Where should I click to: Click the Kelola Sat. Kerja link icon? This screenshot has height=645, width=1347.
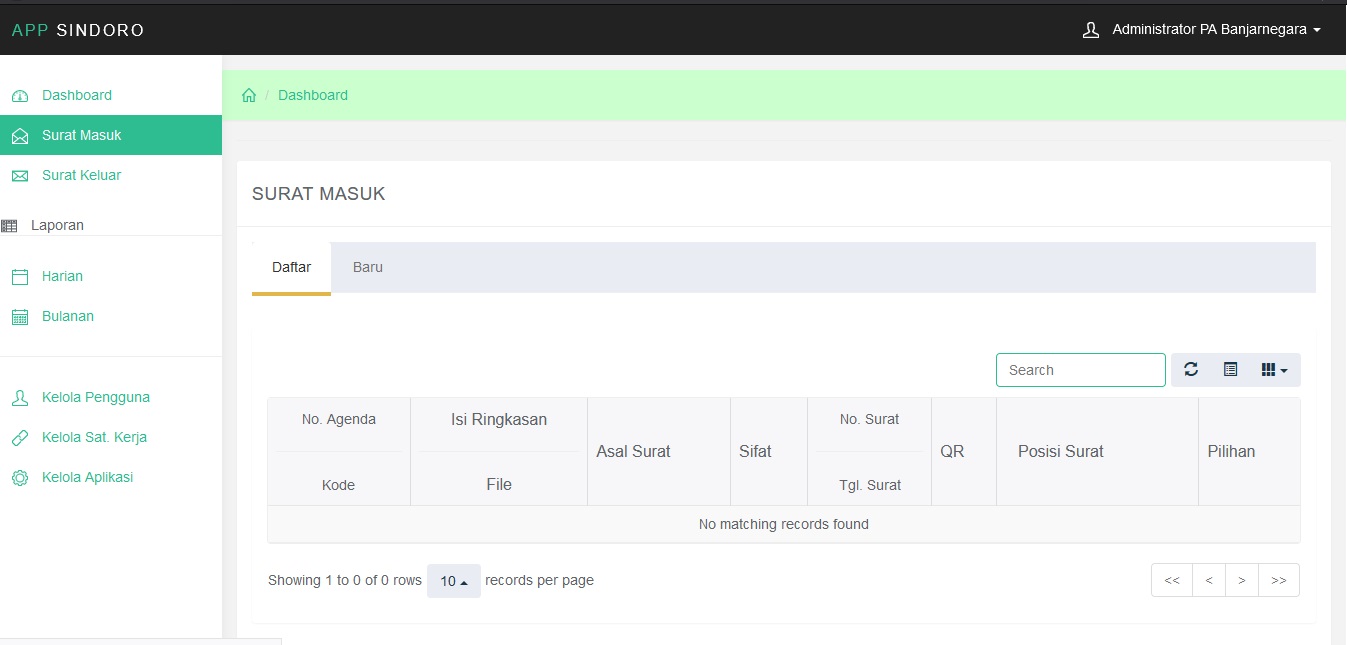coord(20,438)
